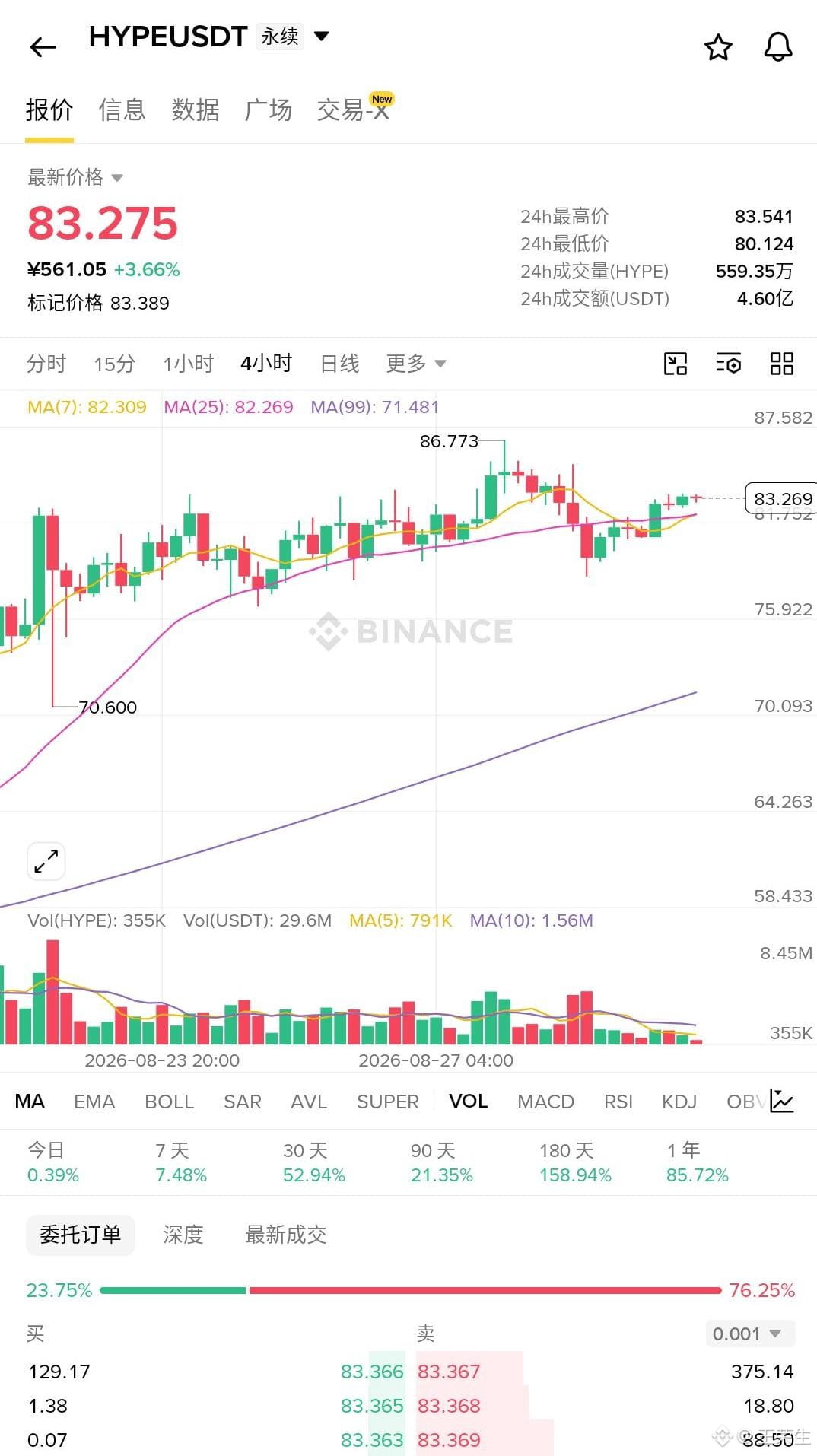Switch to the 广场 tab
This screenshot has width=817, height=1456.
click(268, 110)
